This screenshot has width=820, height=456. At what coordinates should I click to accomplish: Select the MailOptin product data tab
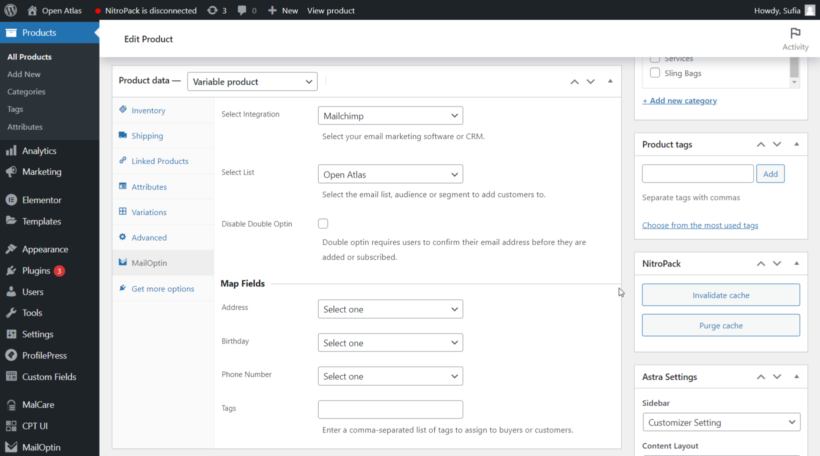click(x=163, y=263)
